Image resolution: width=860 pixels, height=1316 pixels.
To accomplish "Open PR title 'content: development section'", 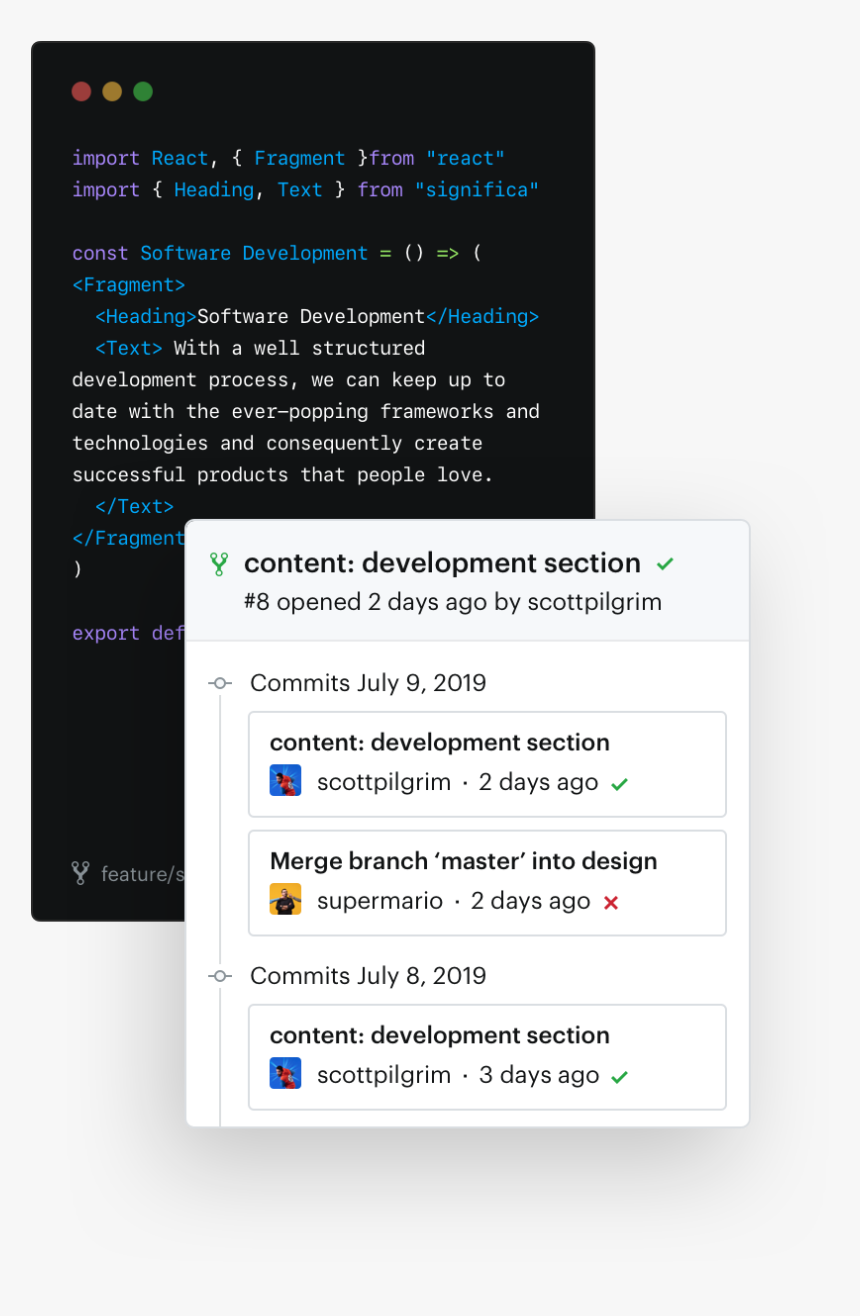I will click(x=442, y=563).
